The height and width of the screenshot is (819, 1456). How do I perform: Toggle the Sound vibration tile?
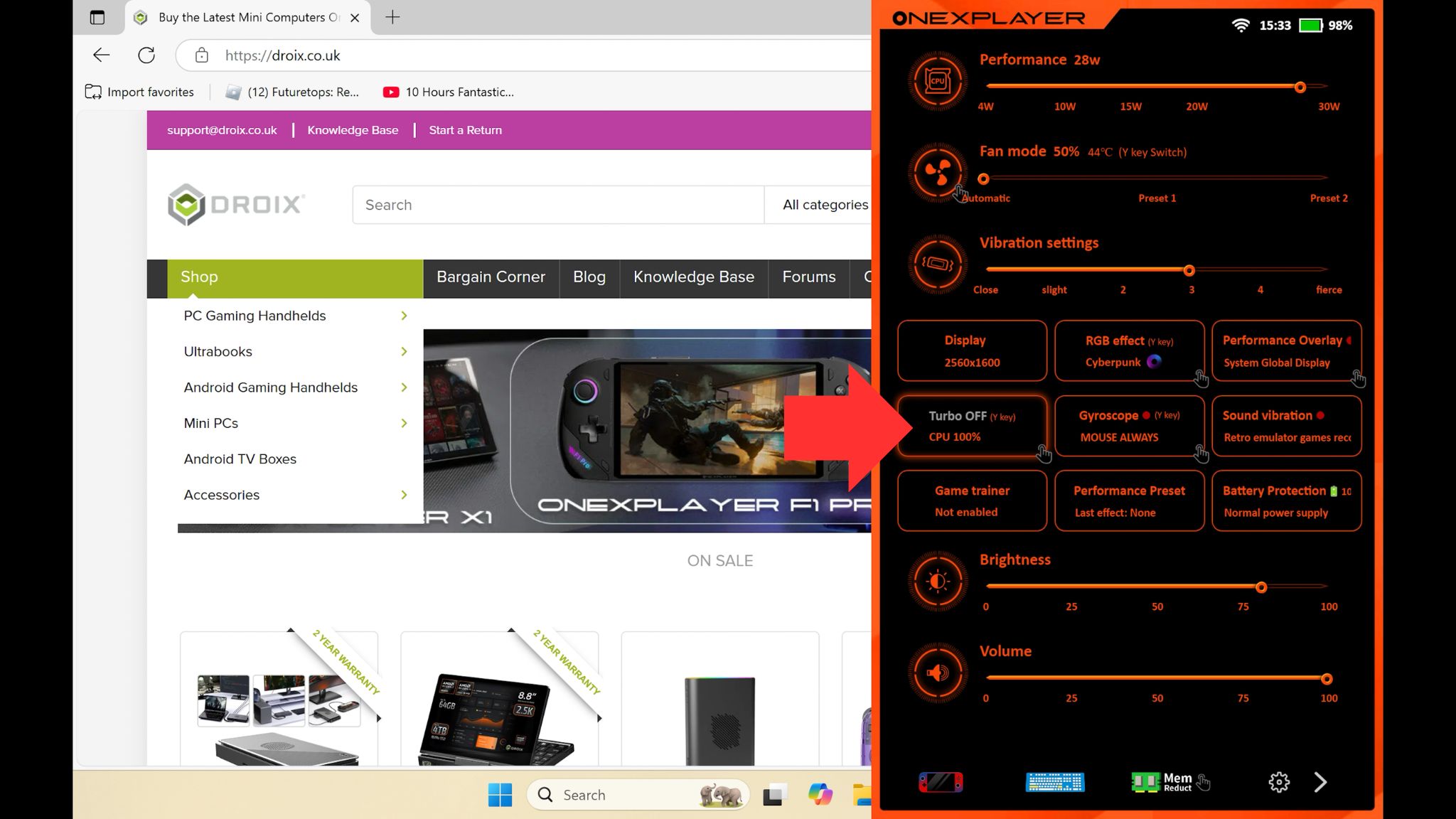[1286, 426]
